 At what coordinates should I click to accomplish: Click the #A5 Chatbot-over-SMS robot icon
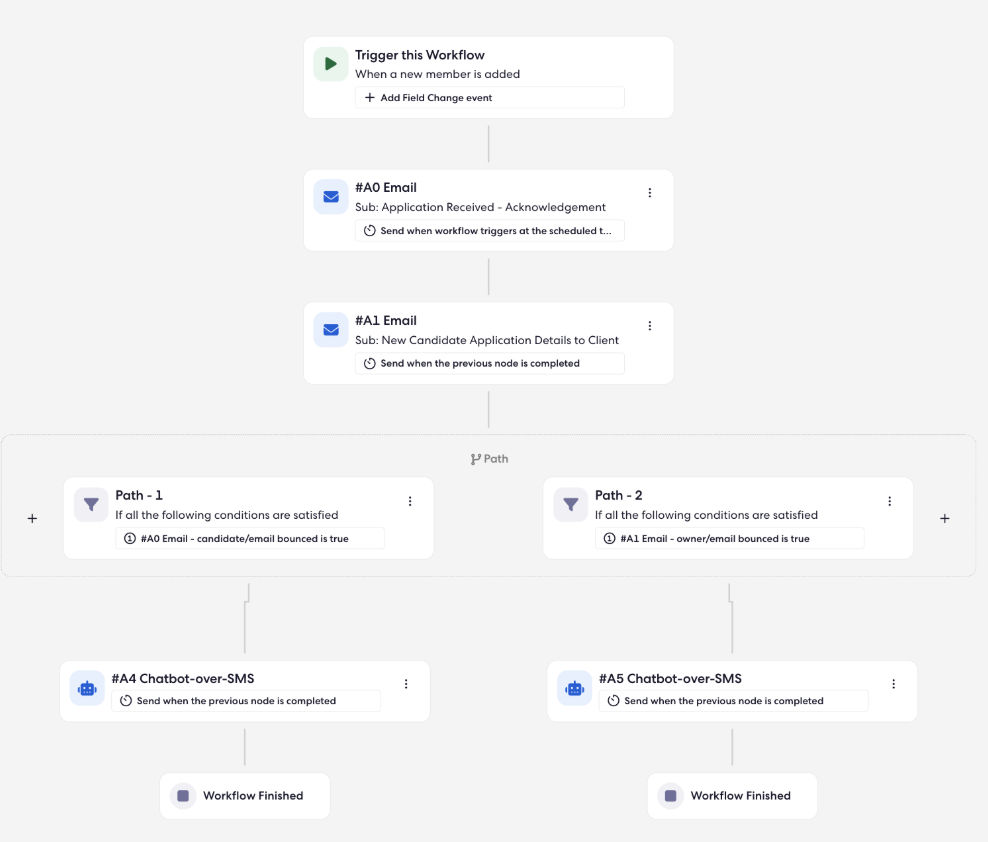tap(575, 688)
